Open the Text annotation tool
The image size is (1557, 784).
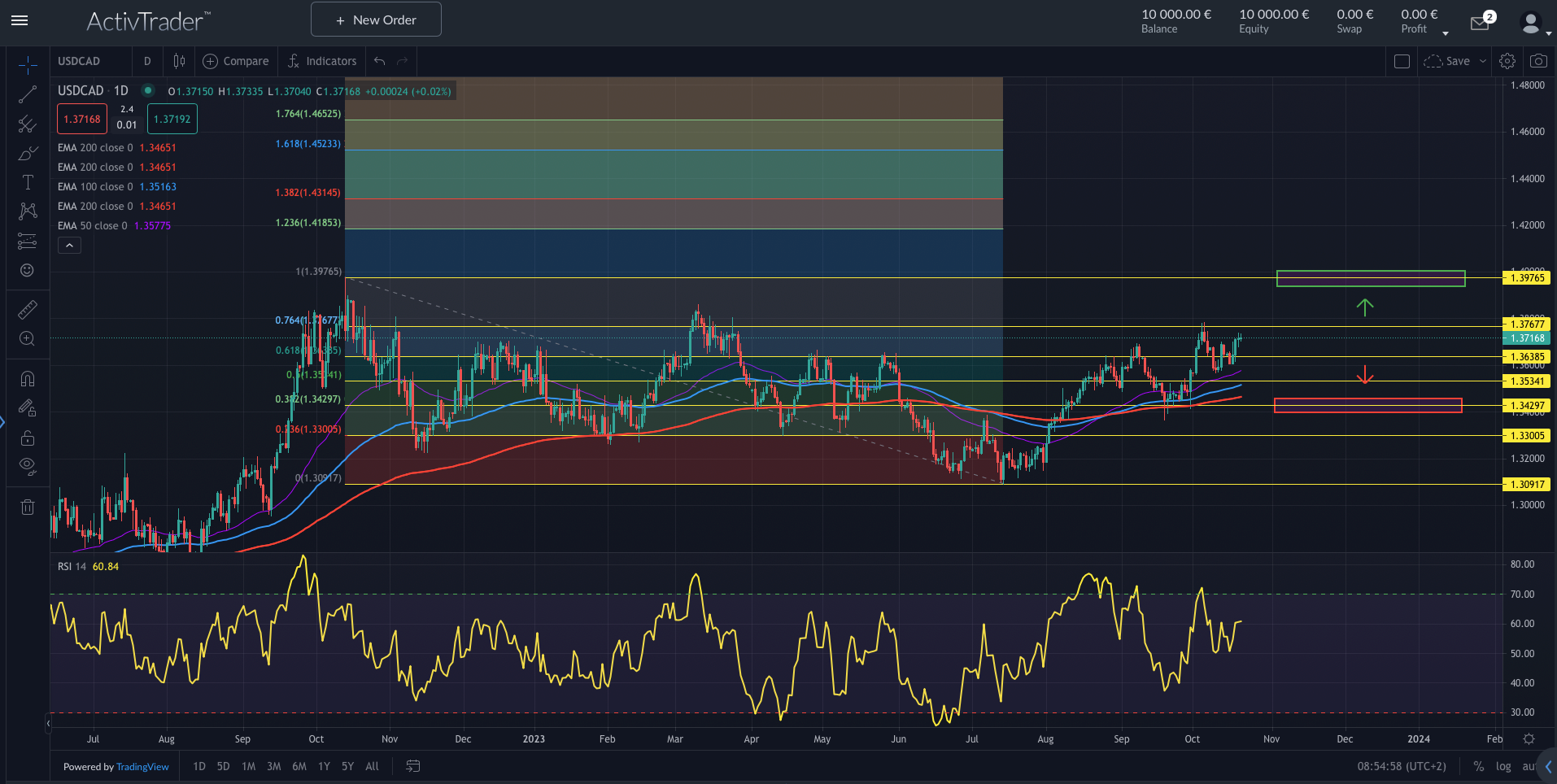(27, 182)
